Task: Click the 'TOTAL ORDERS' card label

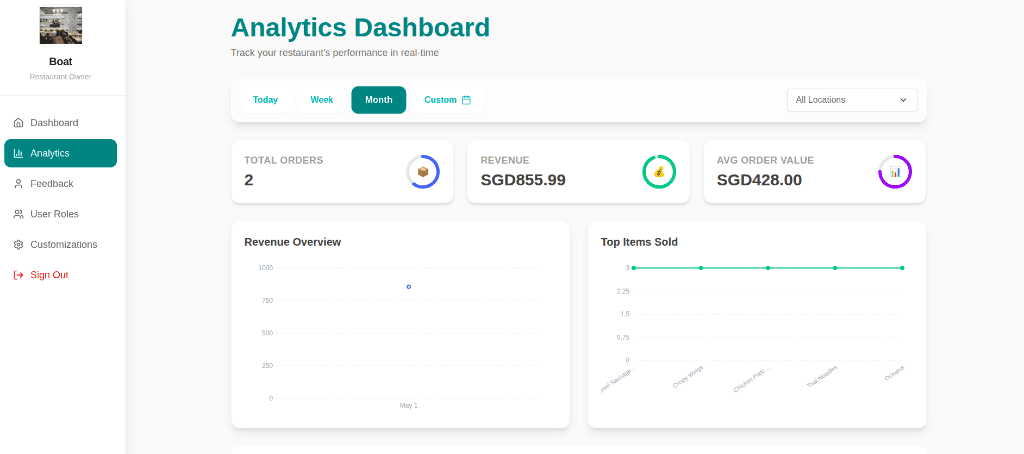Action: pos(283,160)
